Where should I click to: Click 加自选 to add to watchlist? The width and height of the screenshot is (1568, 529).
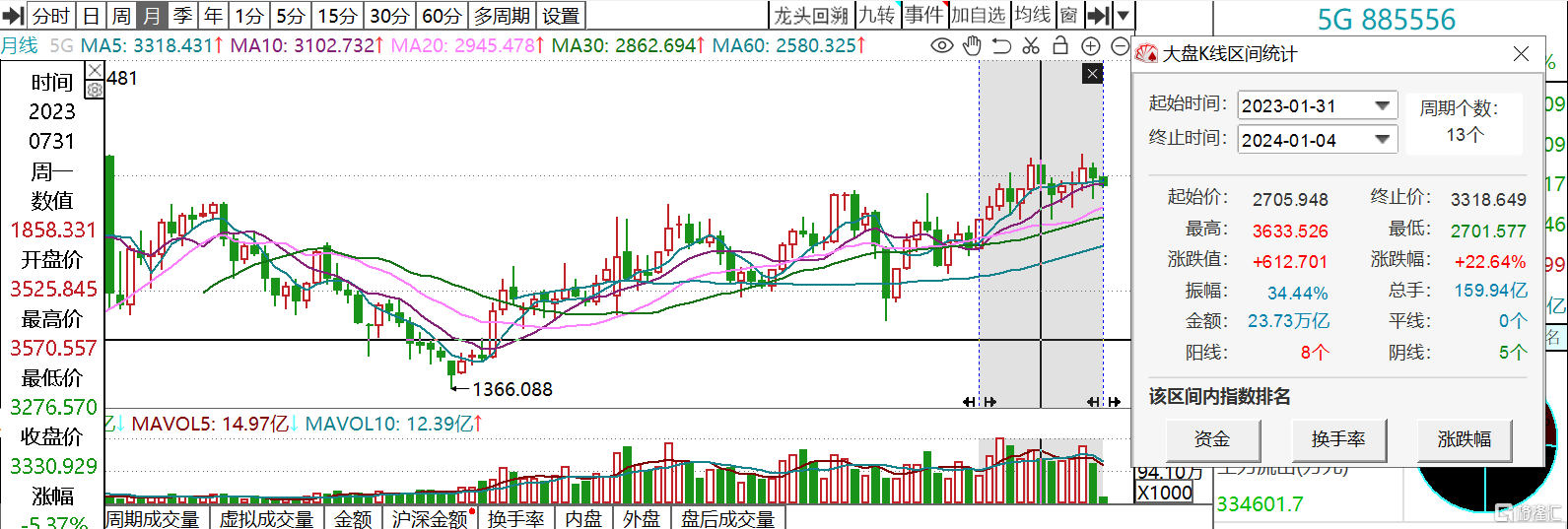click(979, 15)
